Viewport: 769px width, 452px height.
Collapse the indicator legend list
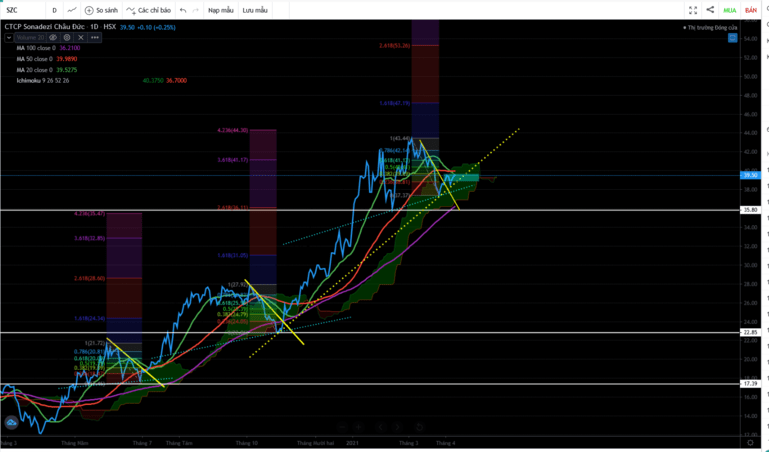[9, 37]
